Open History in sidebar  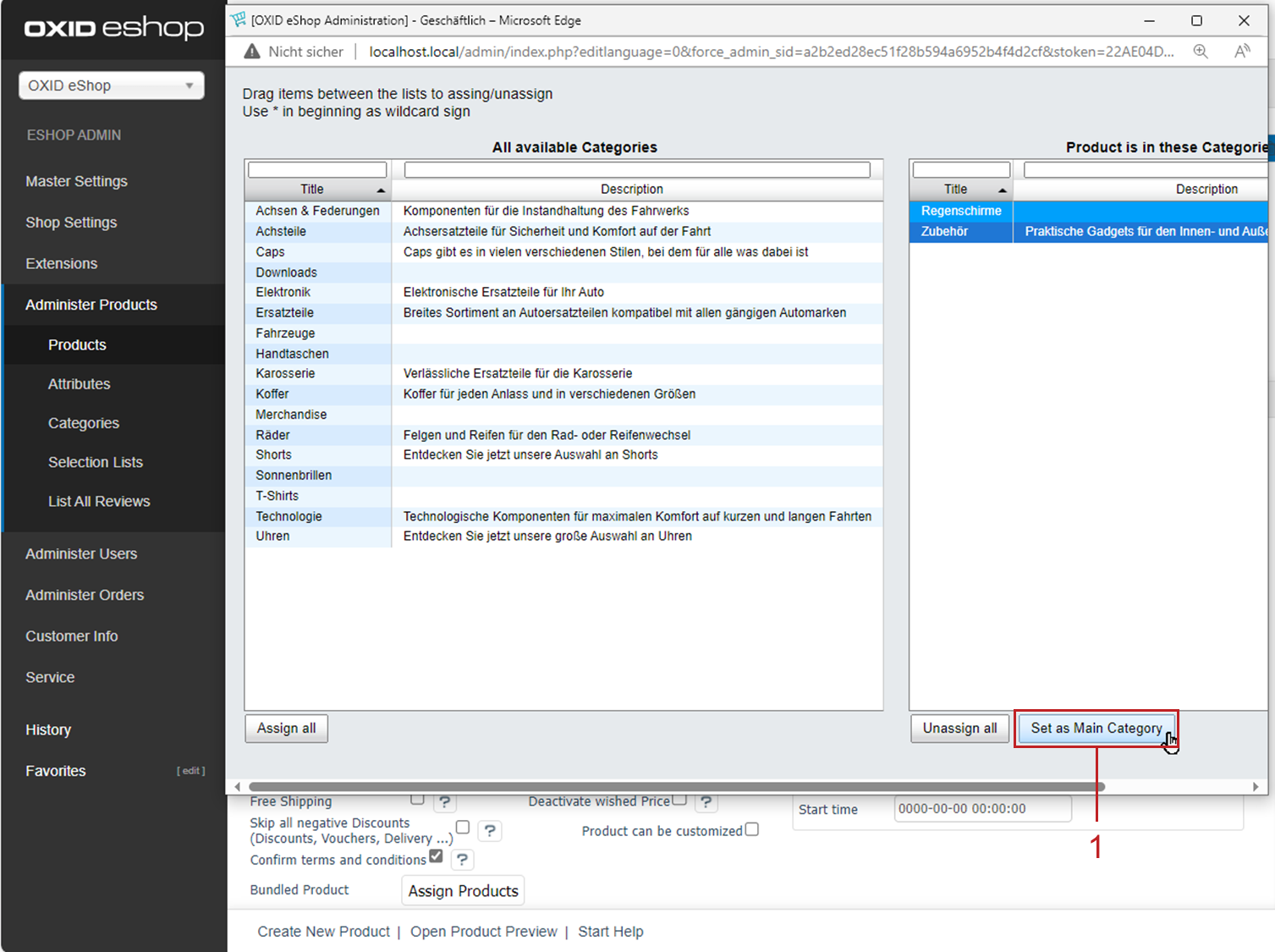48,729
